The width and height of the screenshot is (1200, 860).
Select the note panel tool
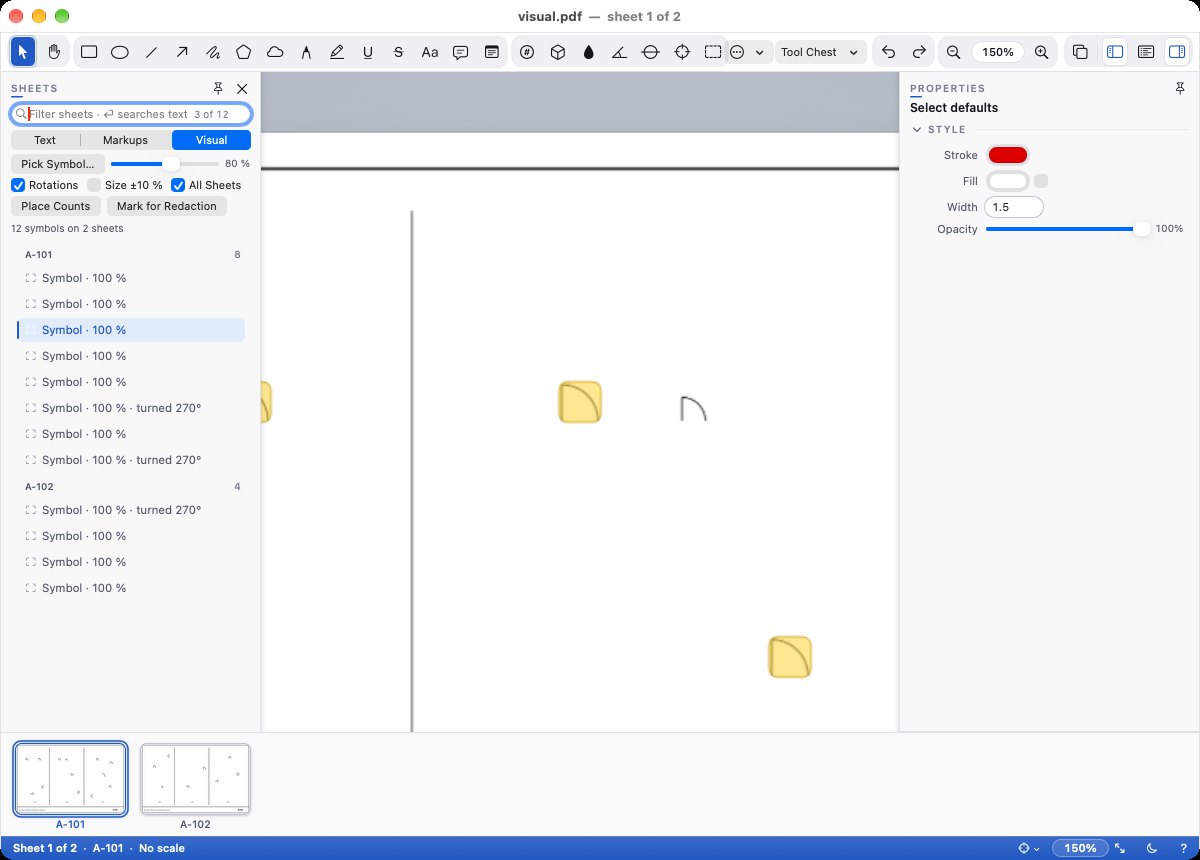click(x=492, y=52)
